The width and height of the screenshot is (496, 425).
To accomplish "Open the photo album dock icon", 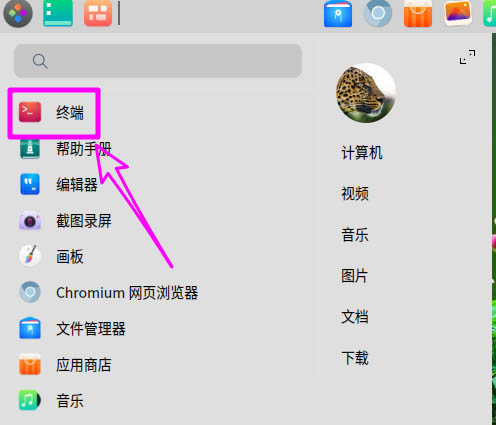I will pos(458,13).
